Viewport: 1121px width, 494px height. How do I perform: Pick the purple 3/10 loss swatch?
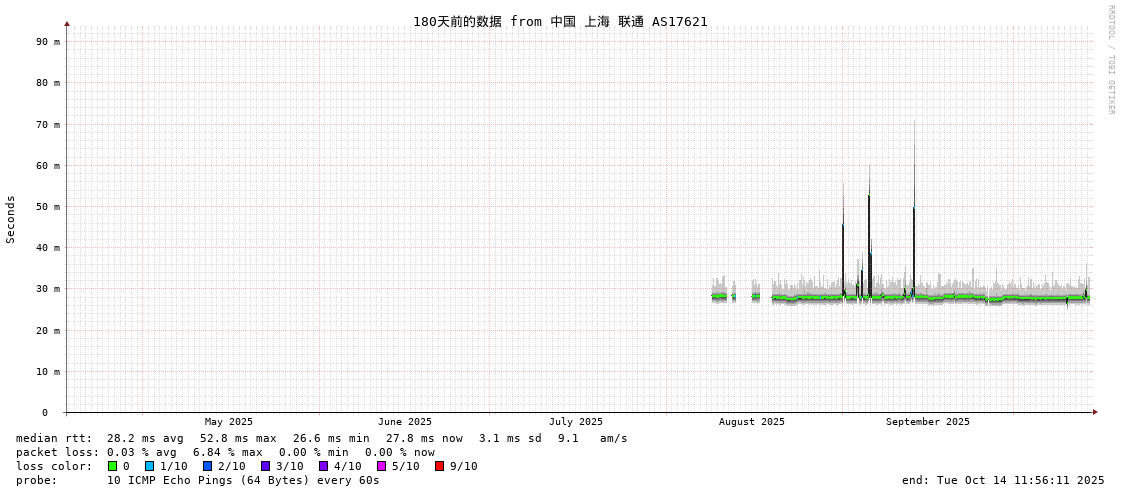(265, 466)
